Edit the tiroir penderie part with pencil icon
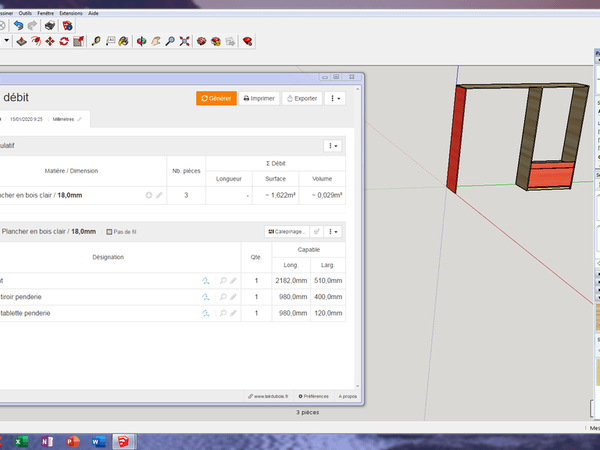 [234, 297]
